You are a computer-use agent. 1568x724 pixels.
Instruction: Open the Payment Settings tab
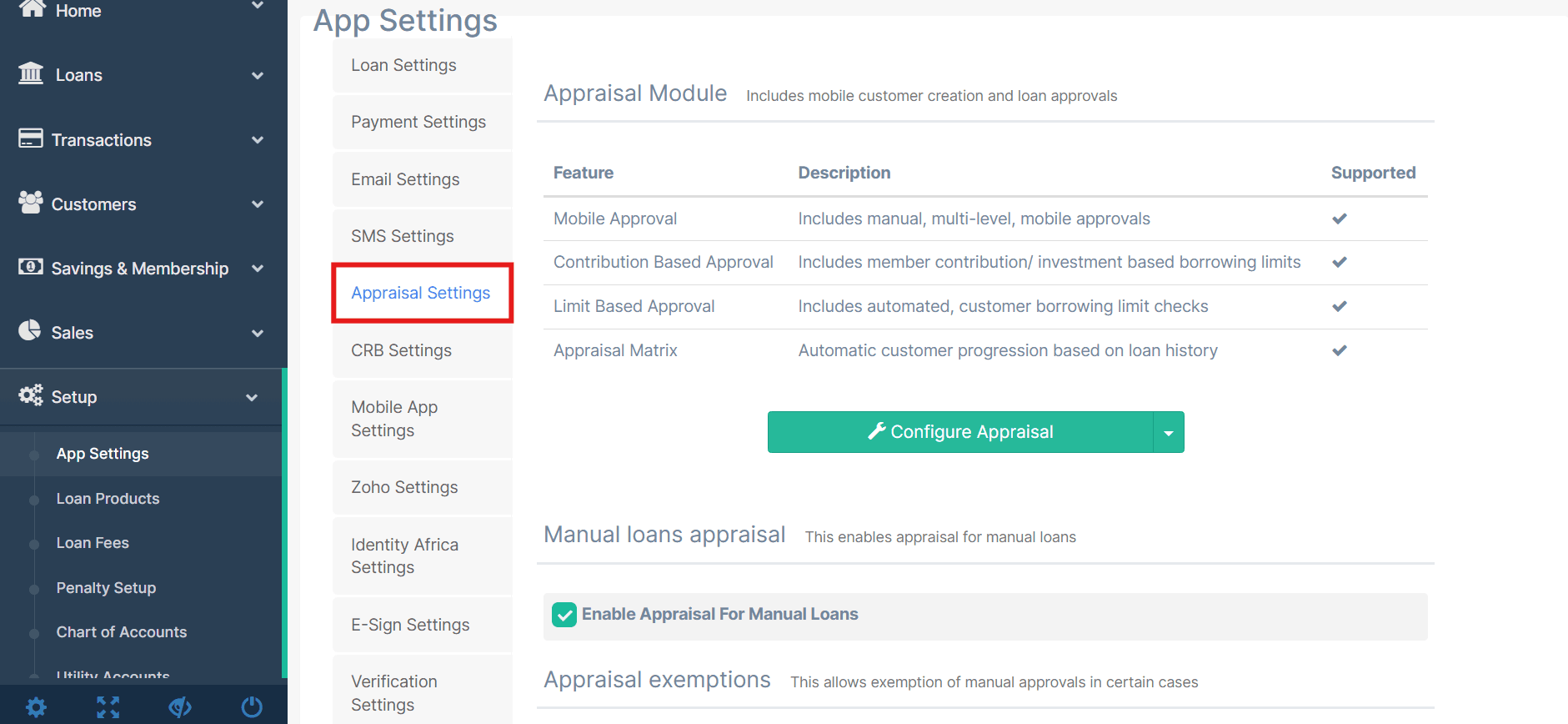click(423, 122)
